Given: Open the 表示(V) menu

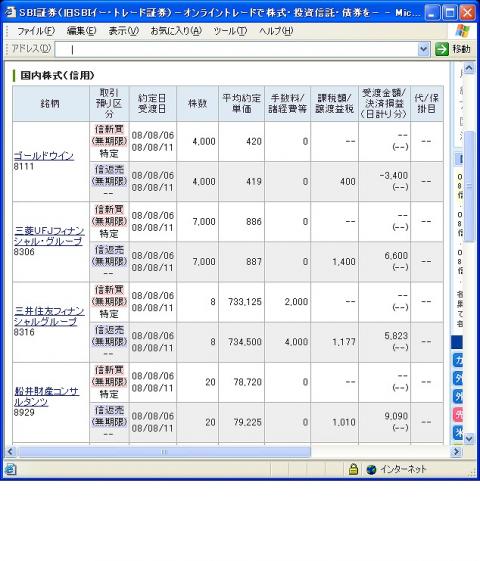Looking at the screenshot, I should pyautogui.click(x=123, y=31).
